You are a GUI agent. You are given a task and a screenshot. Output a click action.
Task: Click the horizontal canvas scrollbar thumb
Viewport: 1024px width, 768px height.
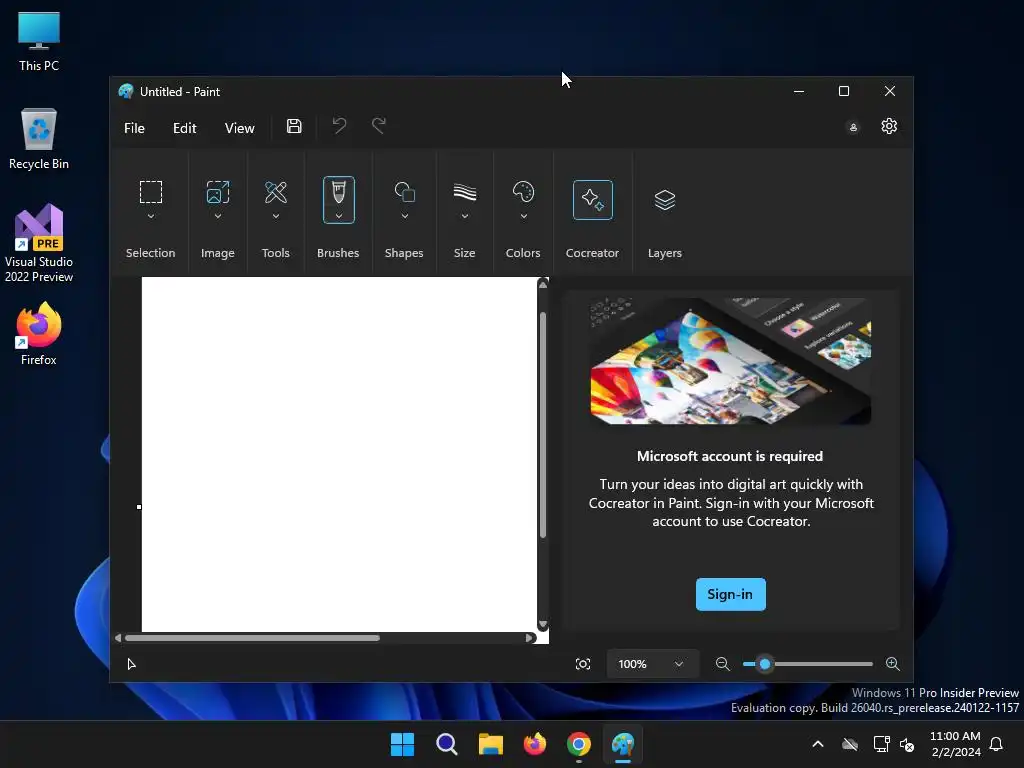click(252, 638)
